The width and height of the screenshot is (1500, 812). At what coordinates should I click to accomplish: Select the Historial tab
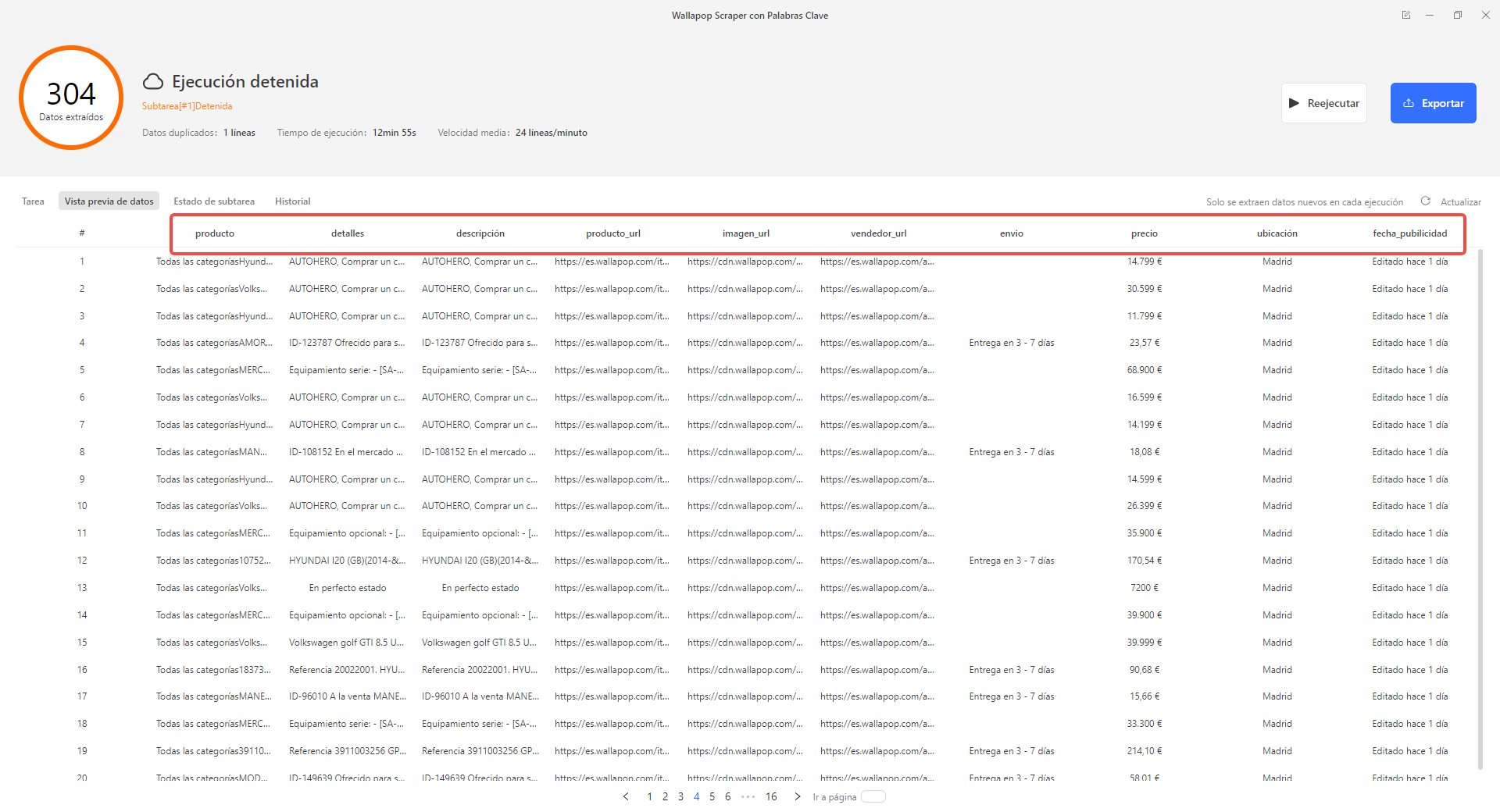click(x=292, y=201)
